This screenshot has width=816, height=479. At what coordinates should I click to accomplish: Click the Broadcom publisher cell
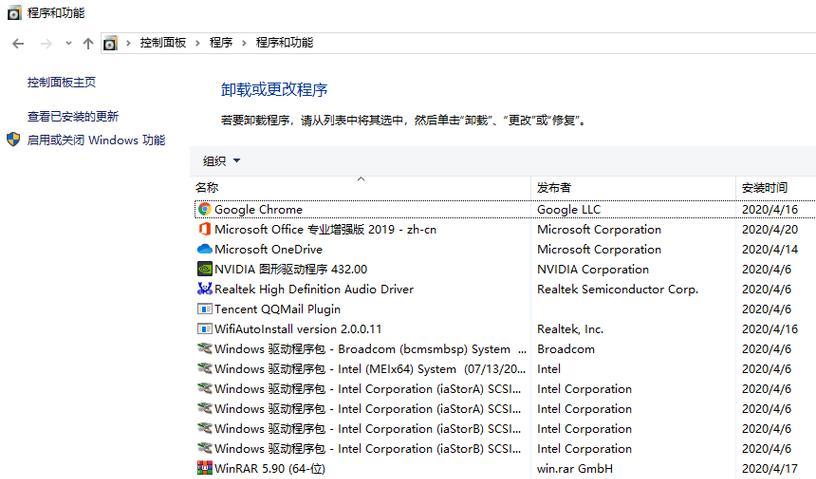pos(566,349)
